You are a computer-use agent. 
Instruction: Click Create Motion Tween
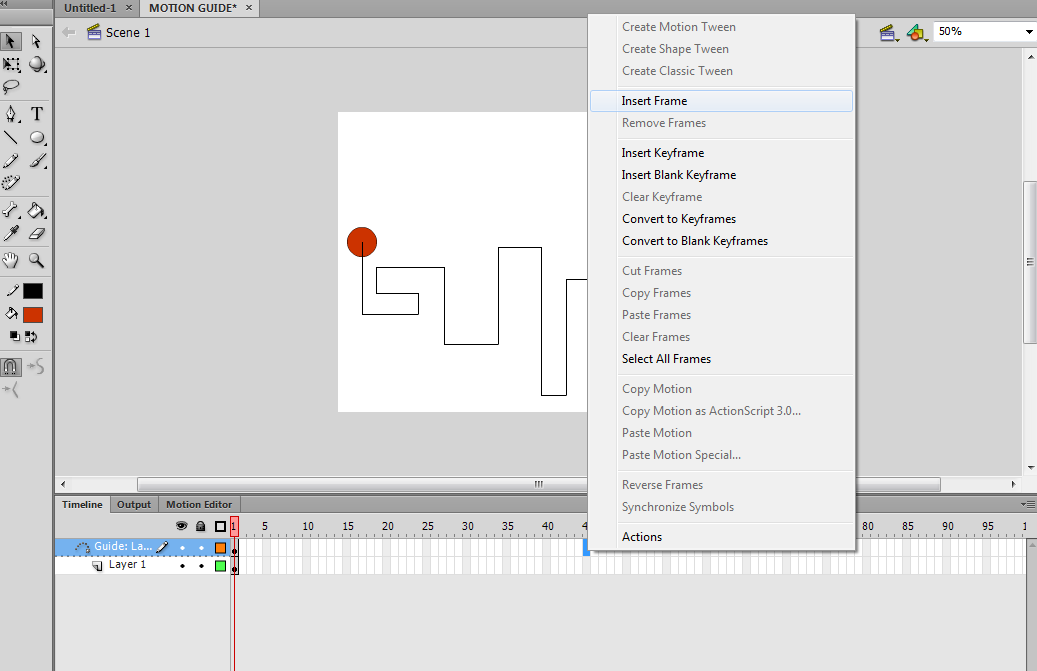[x=679, y=26]
